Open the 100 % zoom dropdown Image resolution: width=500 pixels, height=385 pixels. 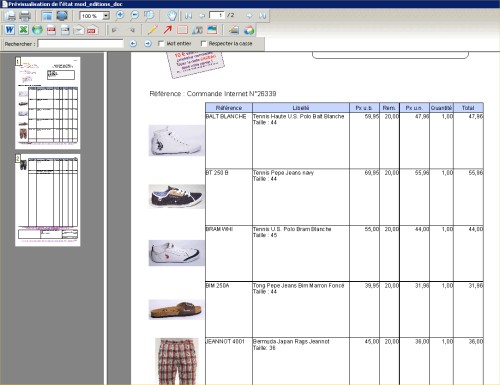point(106,16)
